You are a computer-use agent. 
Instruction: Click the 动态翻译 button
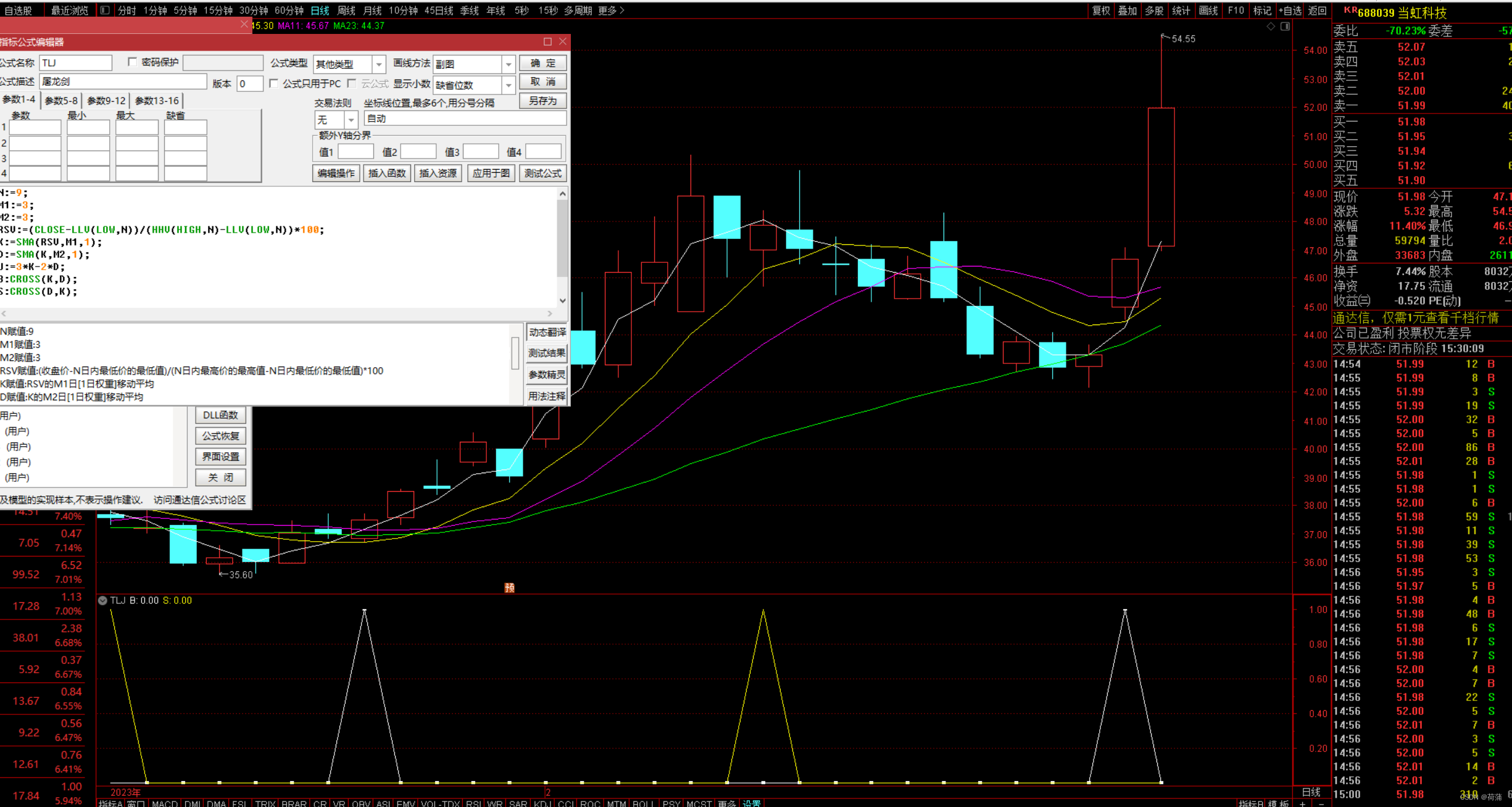547,332
